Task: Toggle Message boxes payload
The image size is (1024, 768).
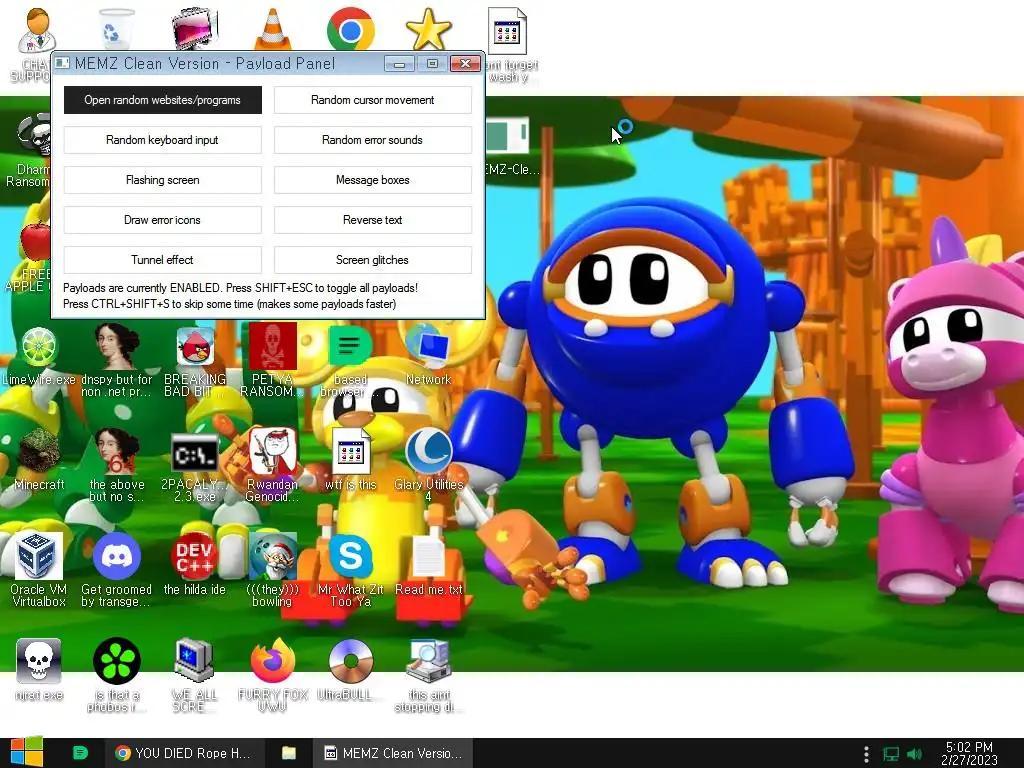Action: pos(372,180)
